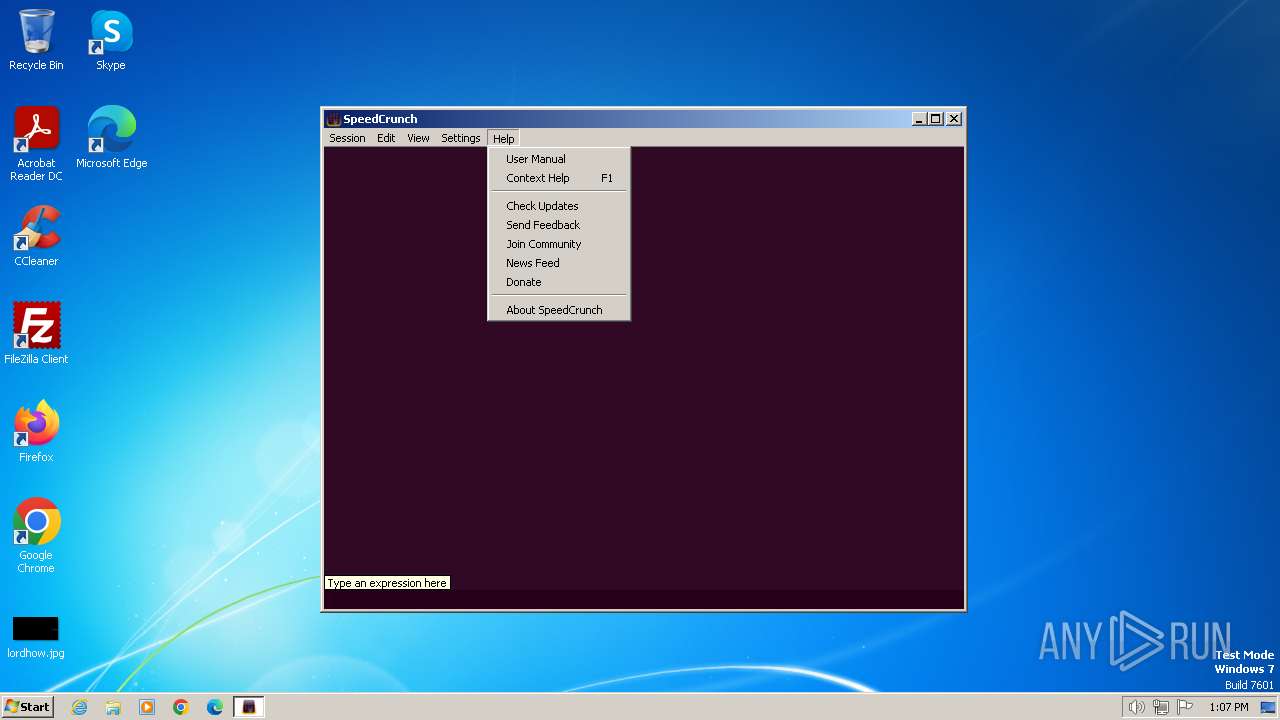This screenshot has height=720, width=1280.
Task: Select the lordhow.jpg file on desktop
Action: point(36,637)
